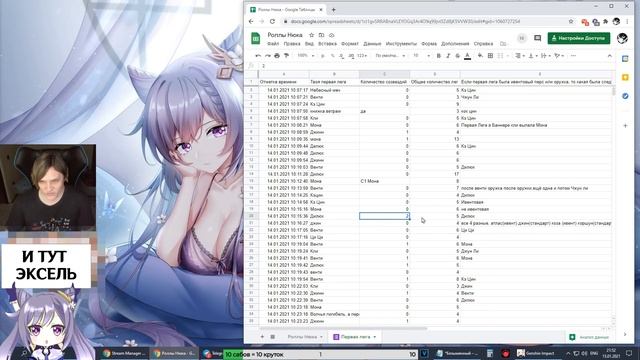
Task: Open more number formats dropdown 123
Action: (362, 56)
